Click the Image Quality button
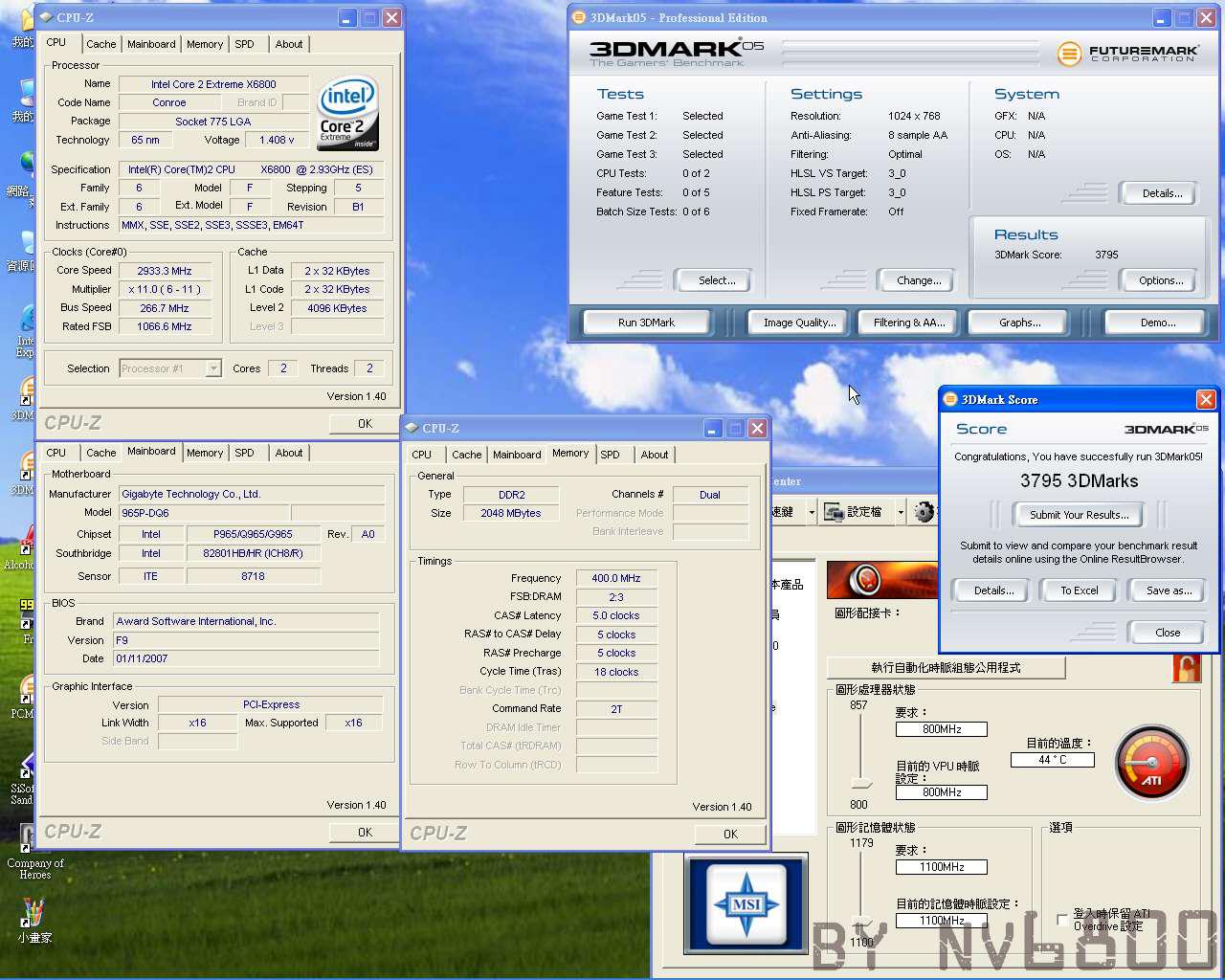 (x=799, y=323)
